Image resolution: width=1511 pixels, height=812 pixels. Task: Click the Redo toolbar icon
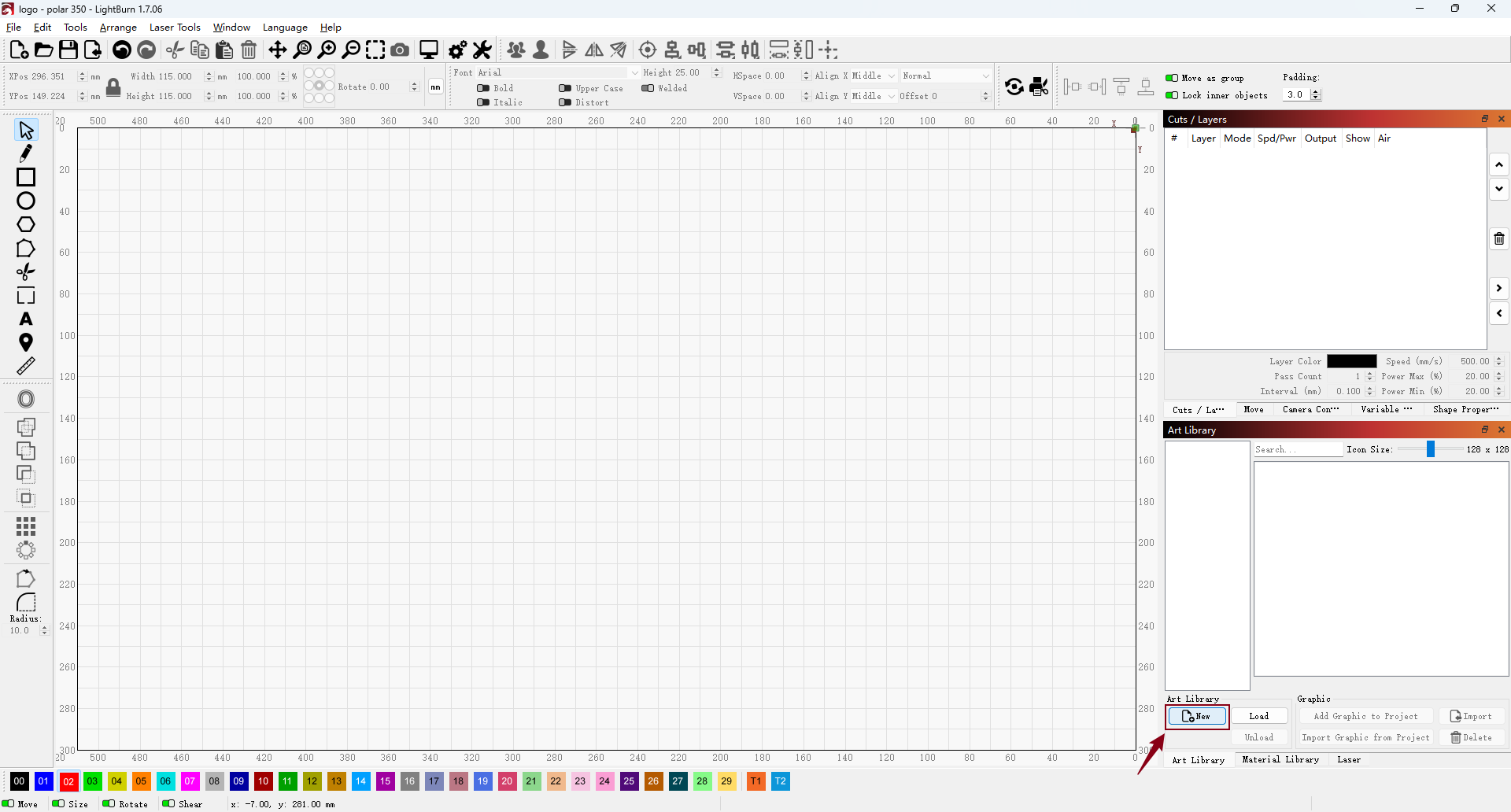146,50
